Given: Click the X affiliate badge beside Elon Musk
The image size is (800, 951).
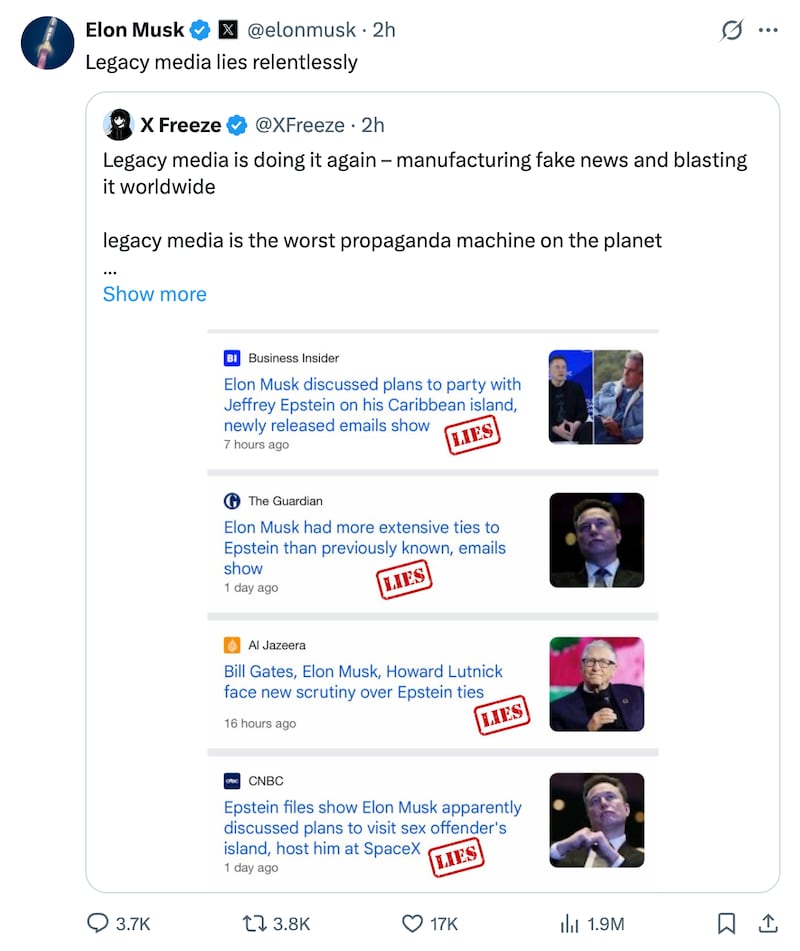Looking at the screenshot, I should pos(226,29).
